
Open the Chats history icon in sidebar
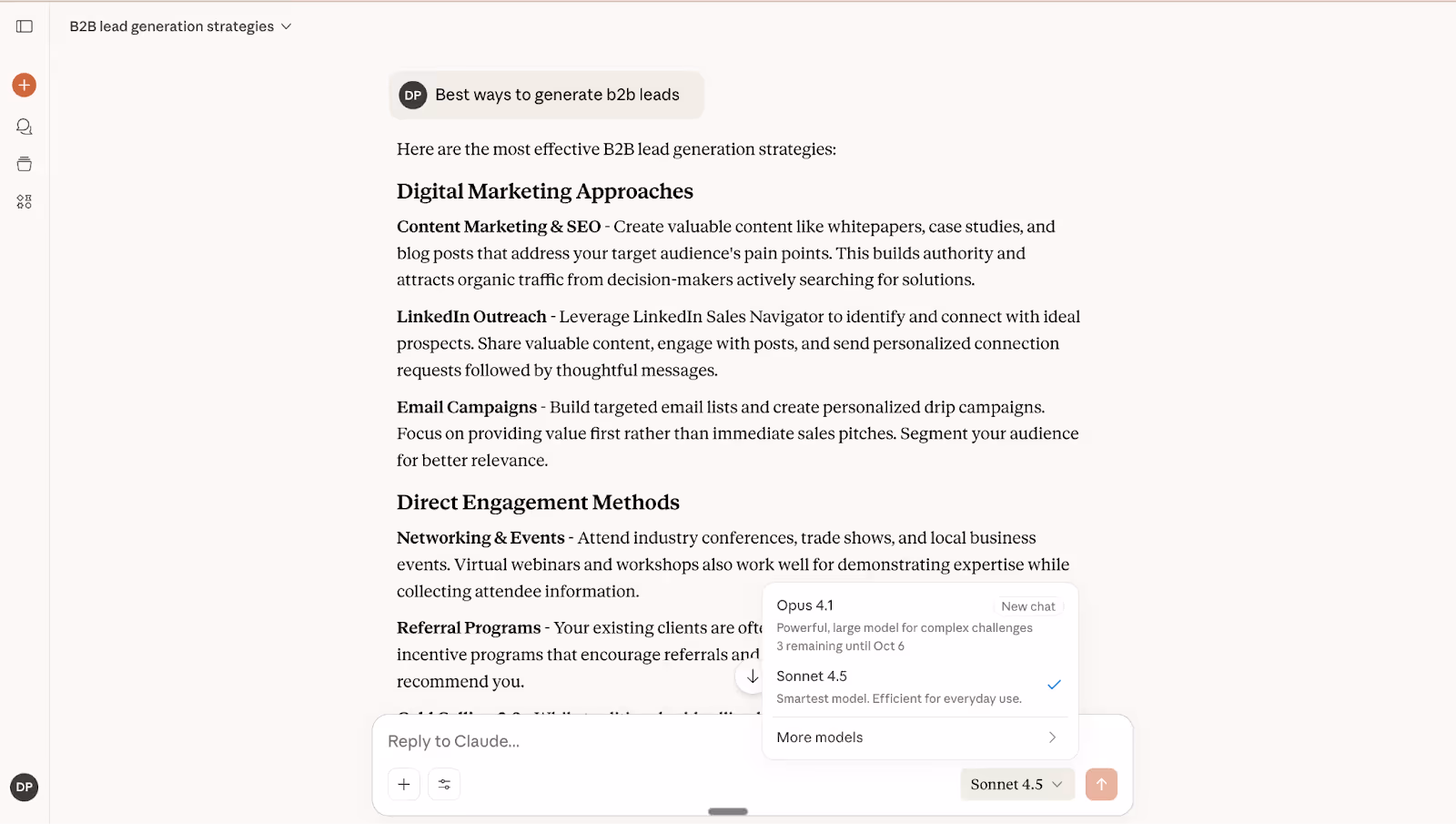pos(24,127)
